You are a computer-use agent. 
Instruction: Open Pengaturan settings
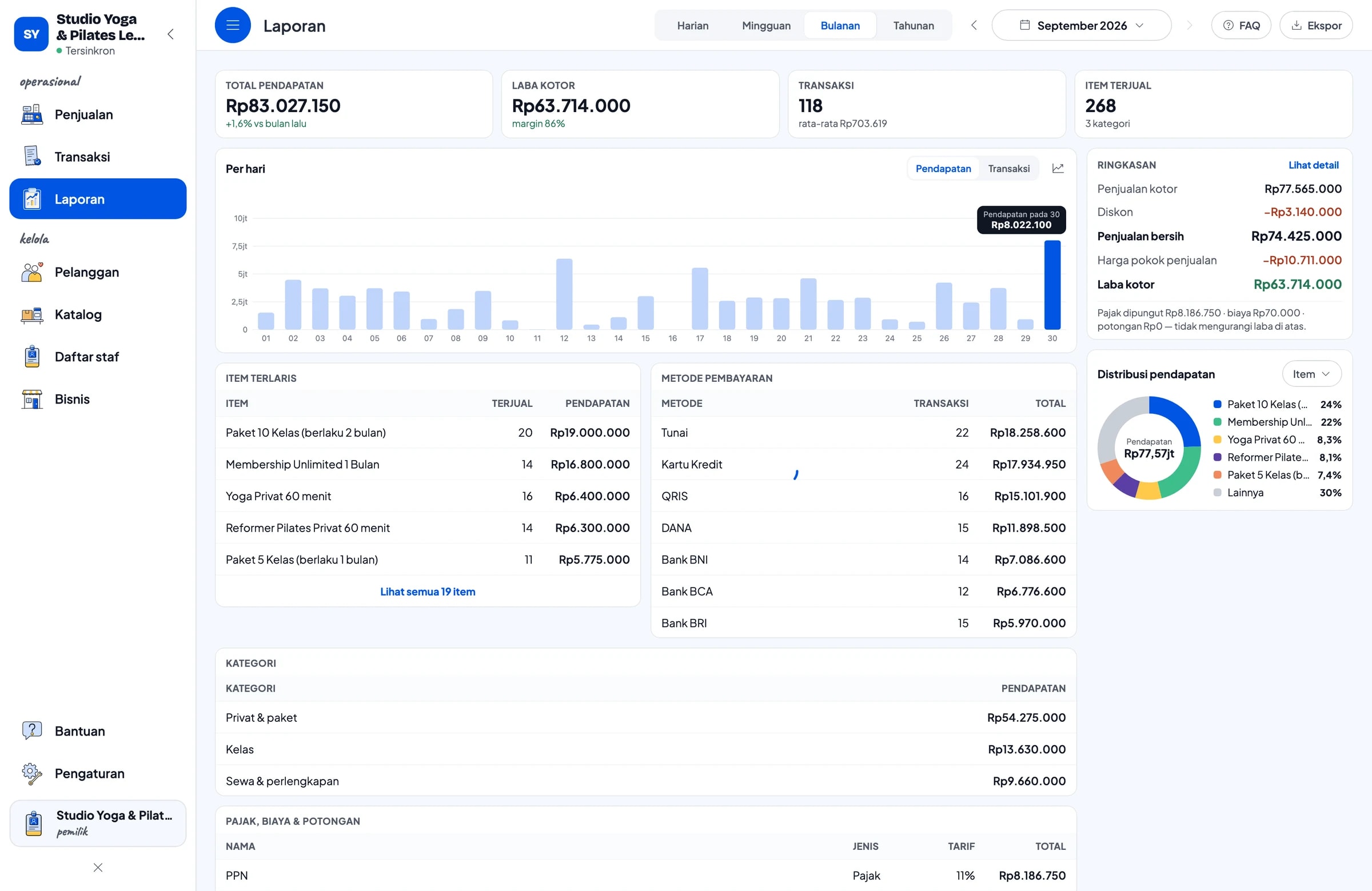click(x=98, y=773)
